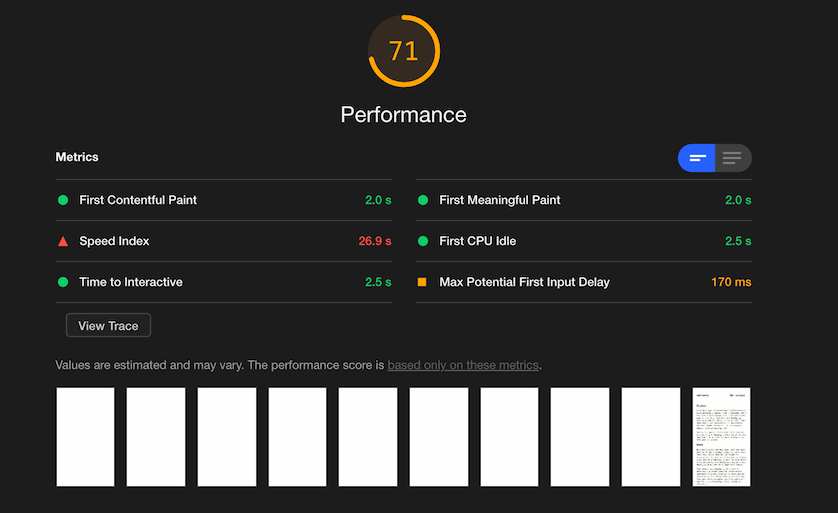Image resolution: width=838 pixels, height=513 pixels.
Task: Click the 71 performance score gauge
Action: [x=404, y=51]
